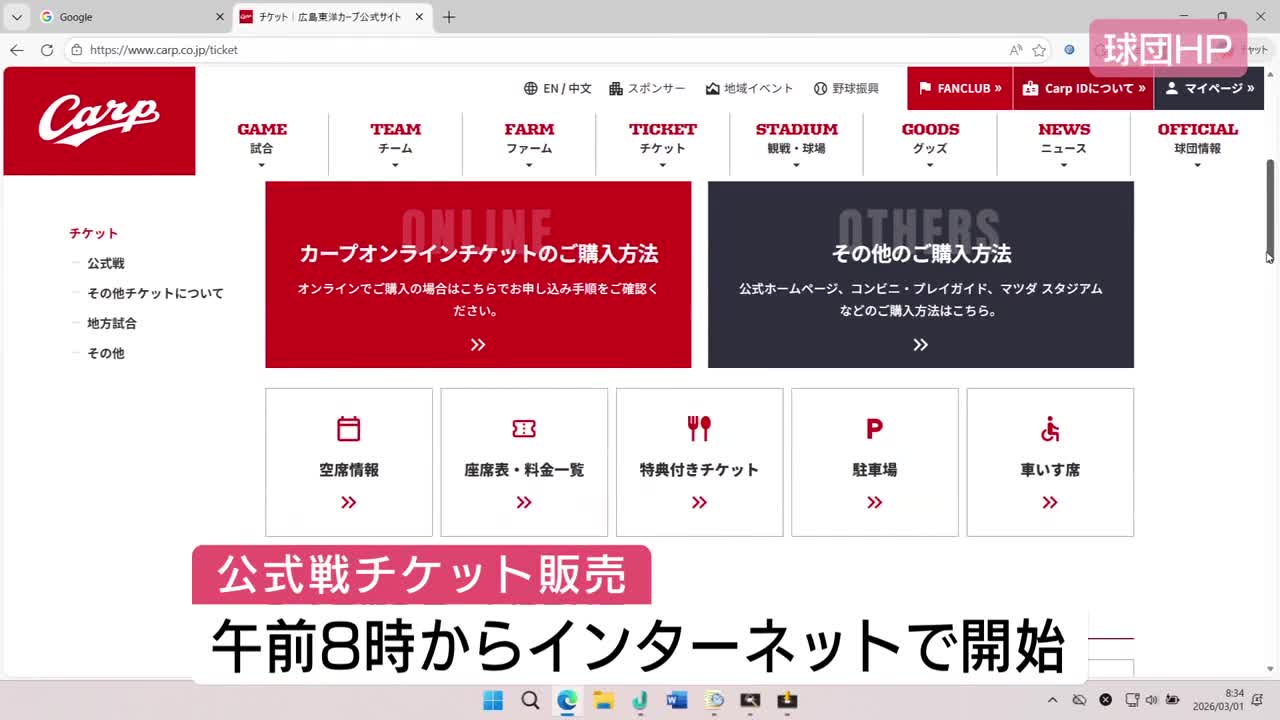Open the FANCLUB link in the header

[960, 88]
